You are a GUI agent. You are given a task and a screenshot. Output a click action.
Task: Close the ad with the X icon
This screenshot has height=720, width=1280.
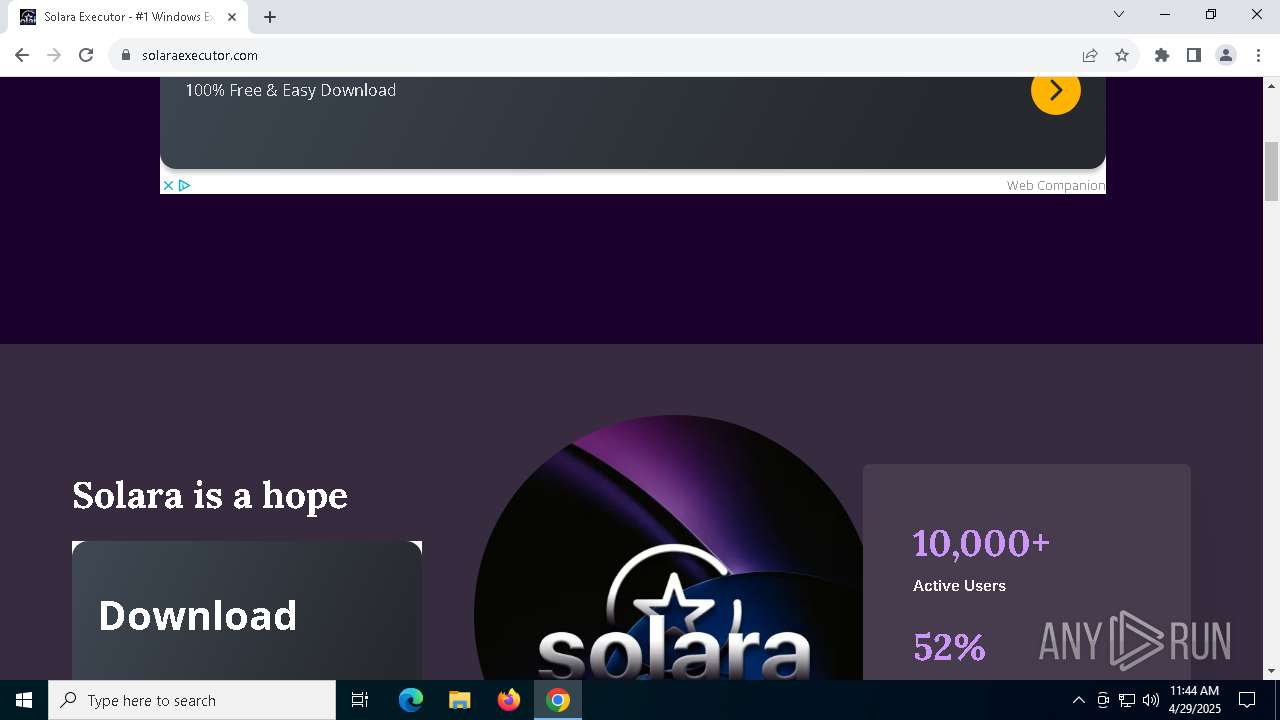(168, 185)
